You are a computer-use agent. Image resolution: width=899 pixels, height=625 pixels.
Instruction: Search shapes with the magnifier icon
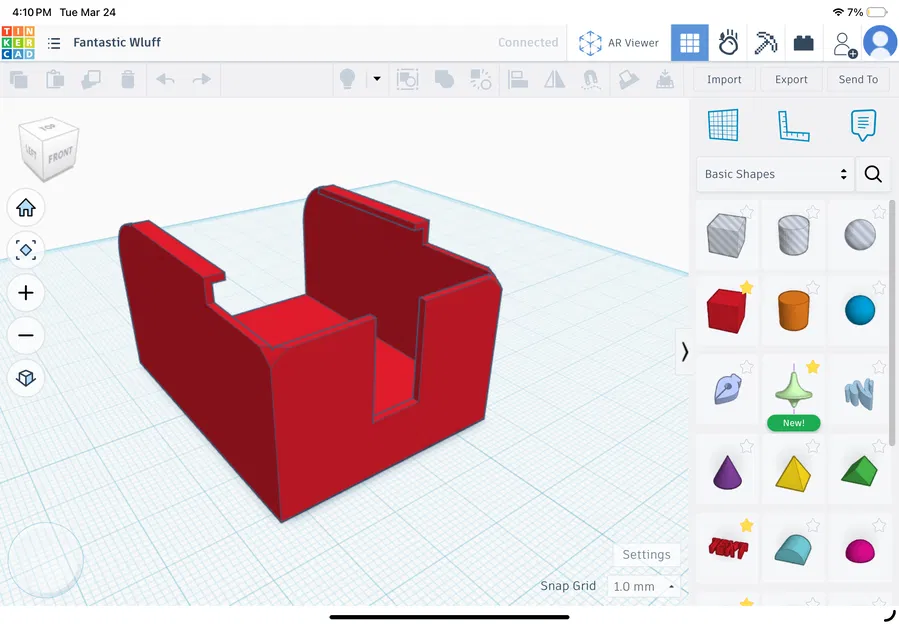(873, 174)
